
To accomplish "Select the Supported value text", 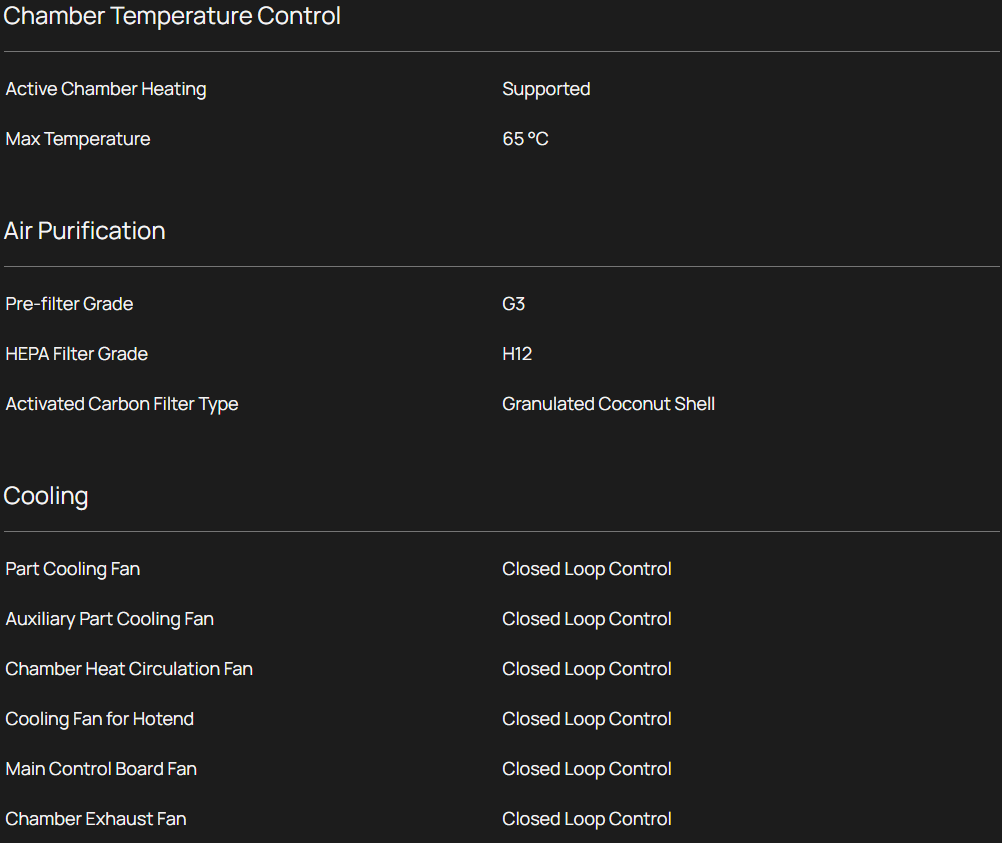I will [x=546, y=89].
